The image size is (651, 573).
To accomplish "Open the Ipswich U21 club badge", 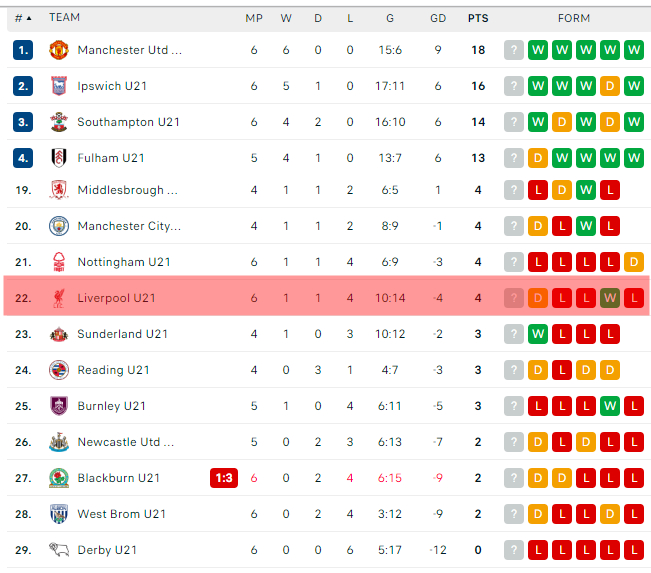I will (x=59, y=86).
